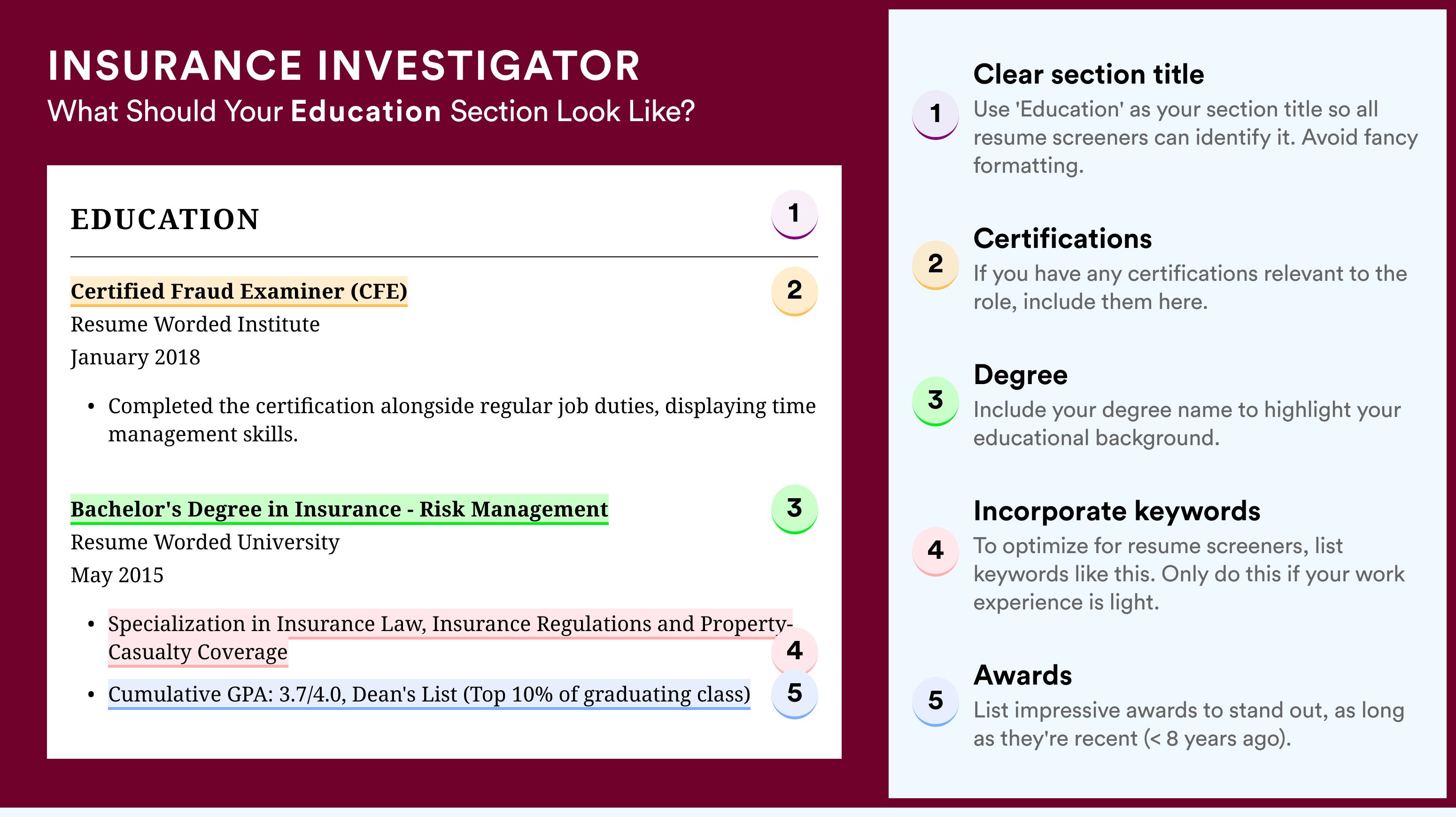This screenshot has width=1456, height=817.
Task: Click the EDUCATION section title in resume
Action: tap(164, 219)
